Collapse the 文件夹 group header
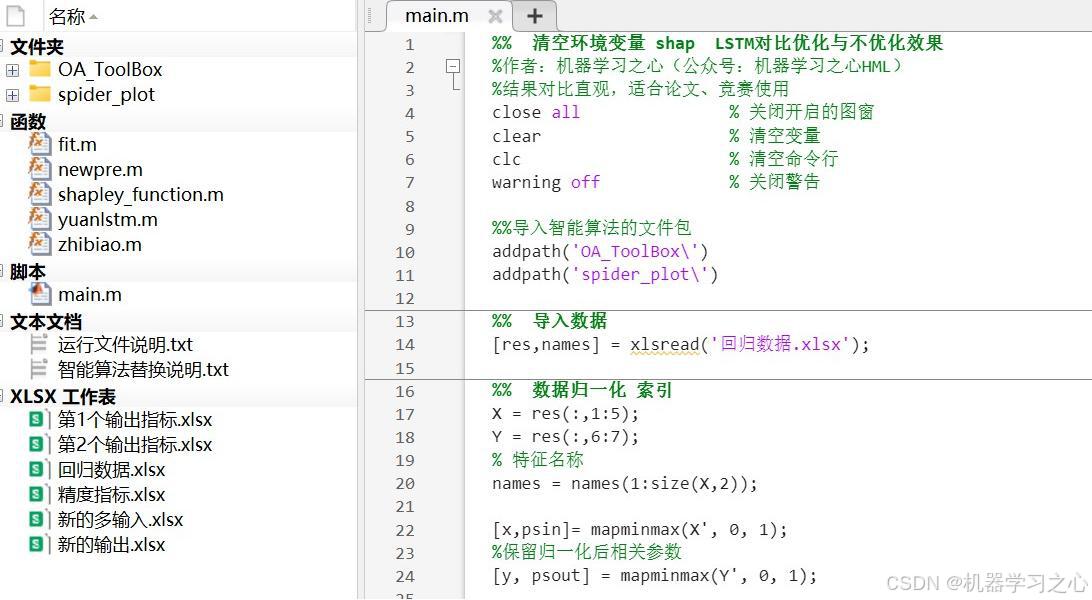Screen dimensions: 1092x600 tap(2, 46)
